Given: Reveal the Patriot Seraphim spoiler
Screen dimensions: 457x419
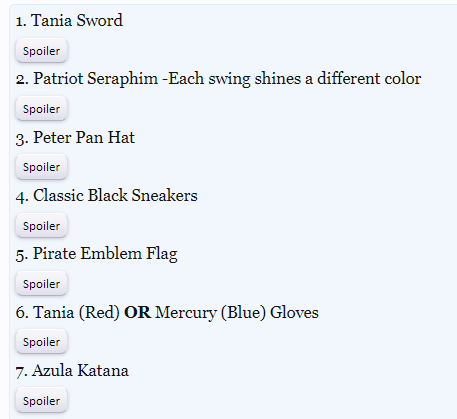Looking at the screenshot, I should pyautogui.click(x=41, y=109).
